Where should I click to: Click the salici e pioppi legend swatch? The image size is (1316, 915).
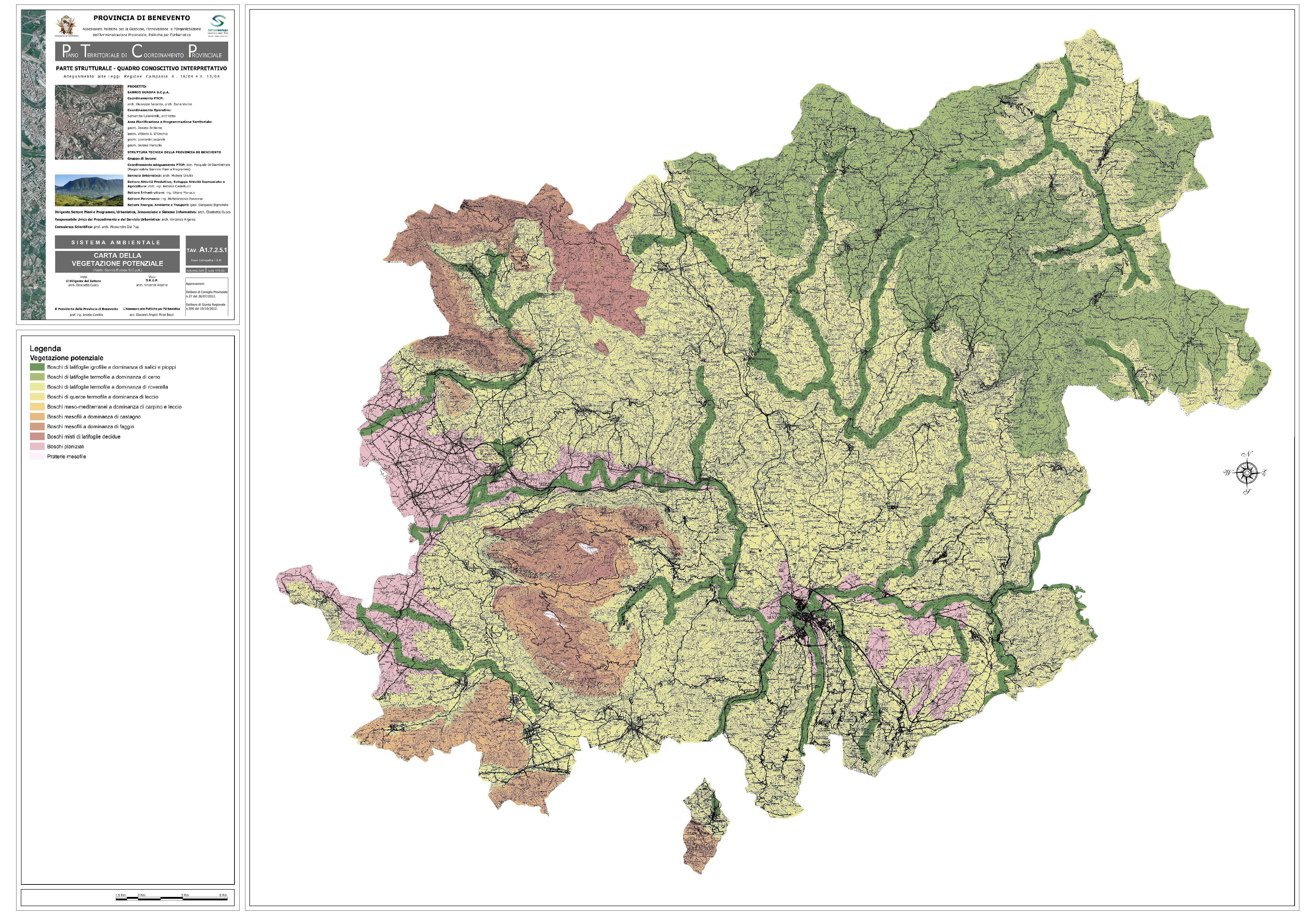point(37,367)
